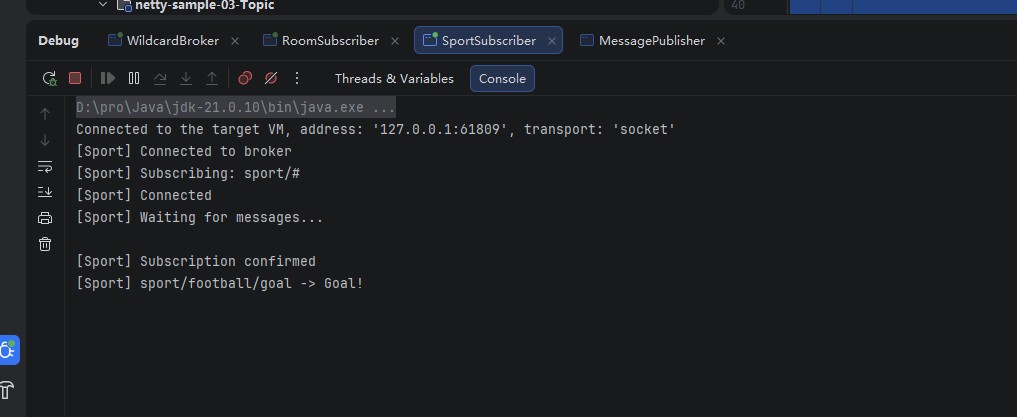
Task: Pause the program with pause icon
Action: [x=134, y=78]
